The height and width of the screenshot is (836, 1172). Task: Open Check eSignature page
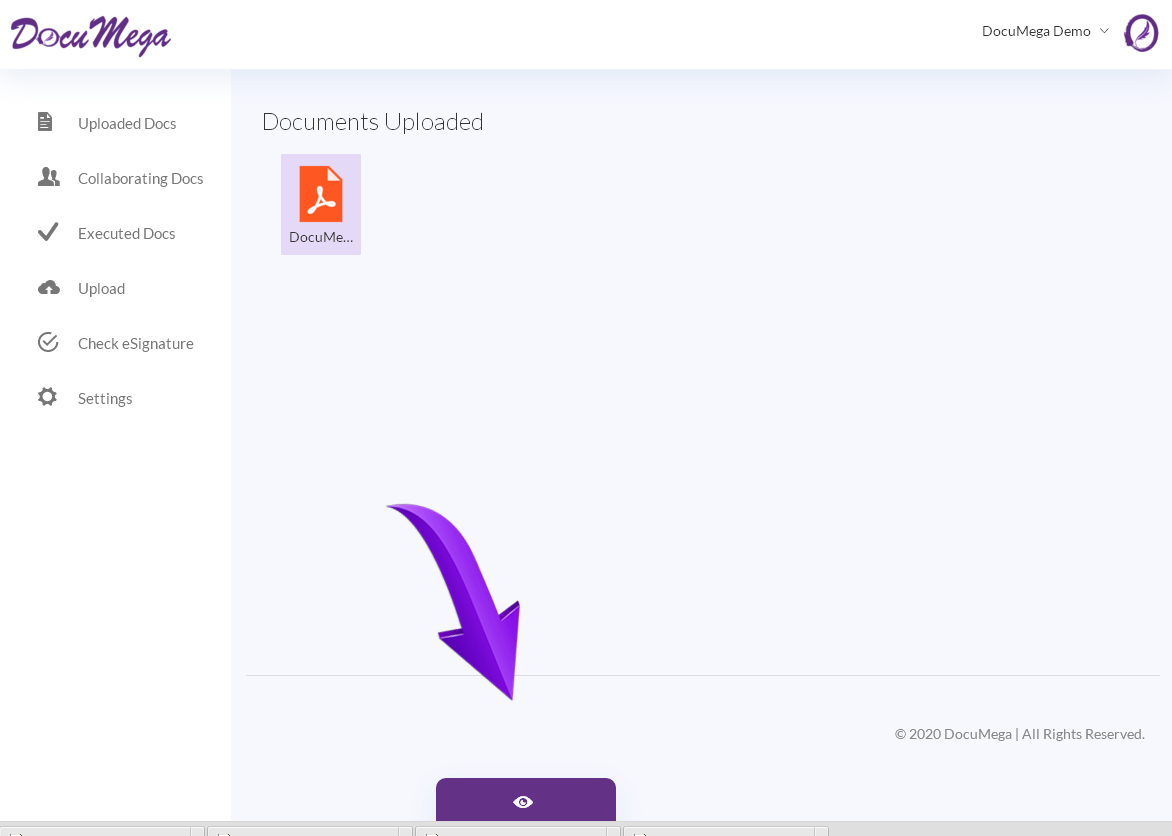click(x=135, y=343)
